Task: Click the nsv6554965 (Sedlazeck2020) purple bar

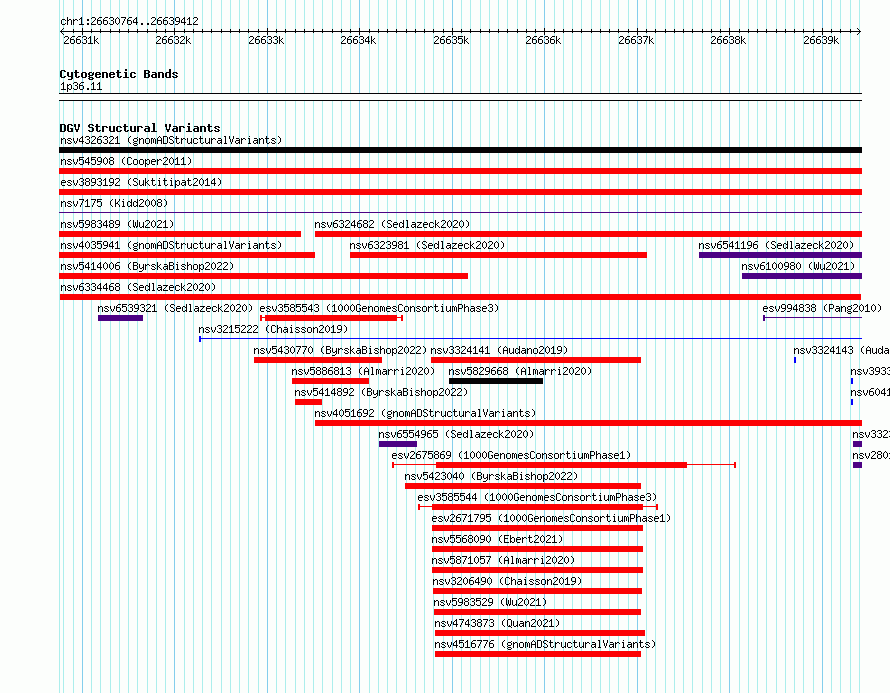Action: [x=398, y=444]
